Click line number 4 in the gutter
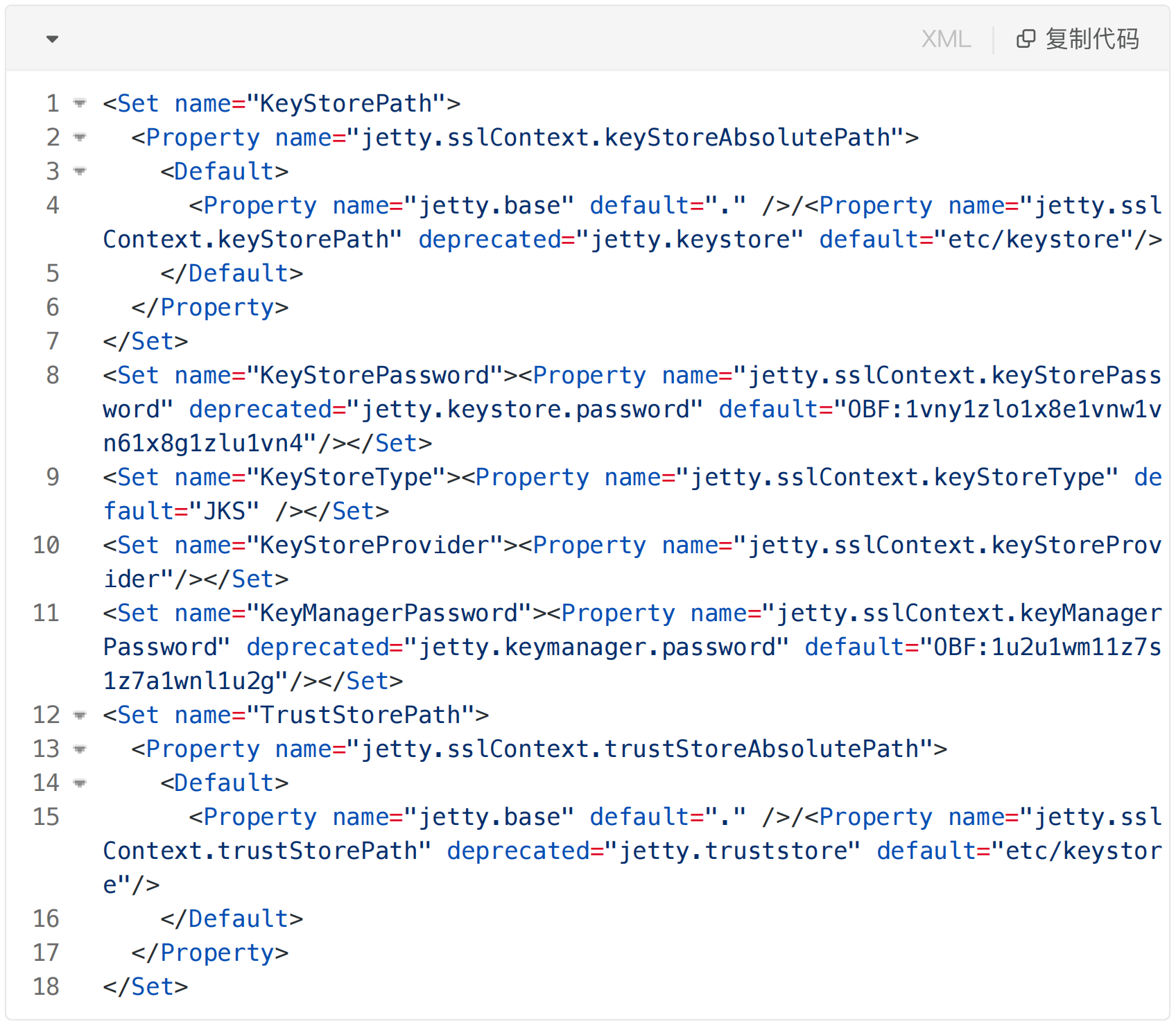 53,205
